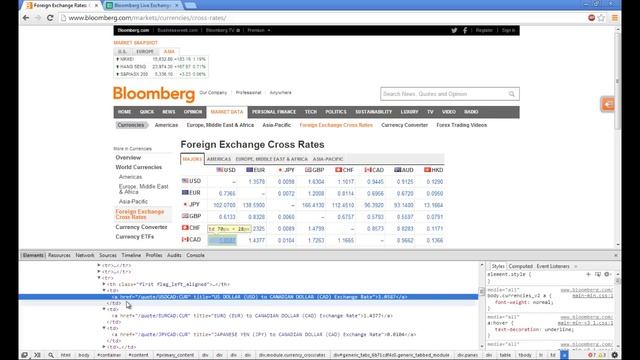Screen dimensions: 640x360
Task: Toggle element state icon in Styles pane
Action: (x=598, y=274)
